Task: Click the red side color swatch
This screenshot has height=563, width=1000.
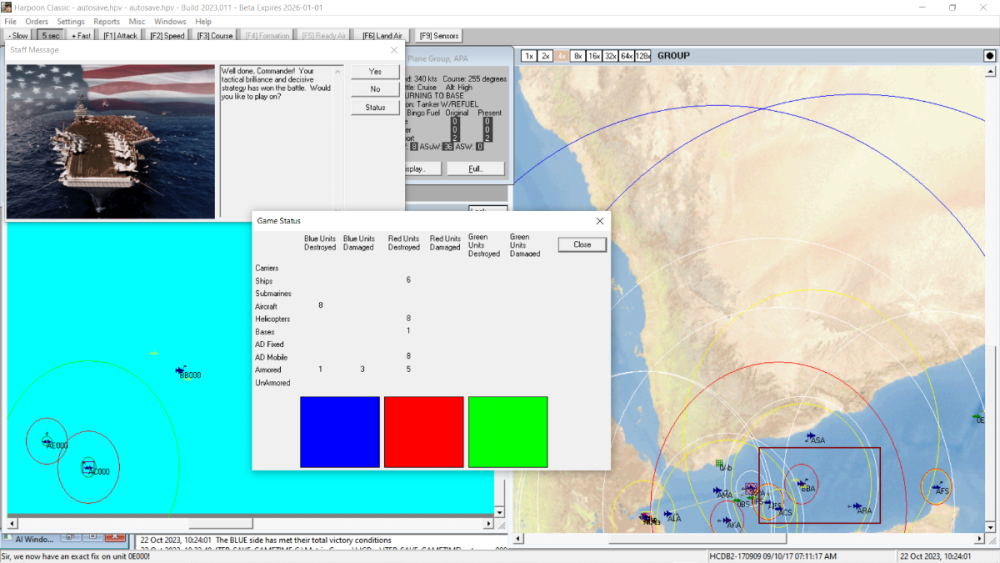Action: (424, 432)
